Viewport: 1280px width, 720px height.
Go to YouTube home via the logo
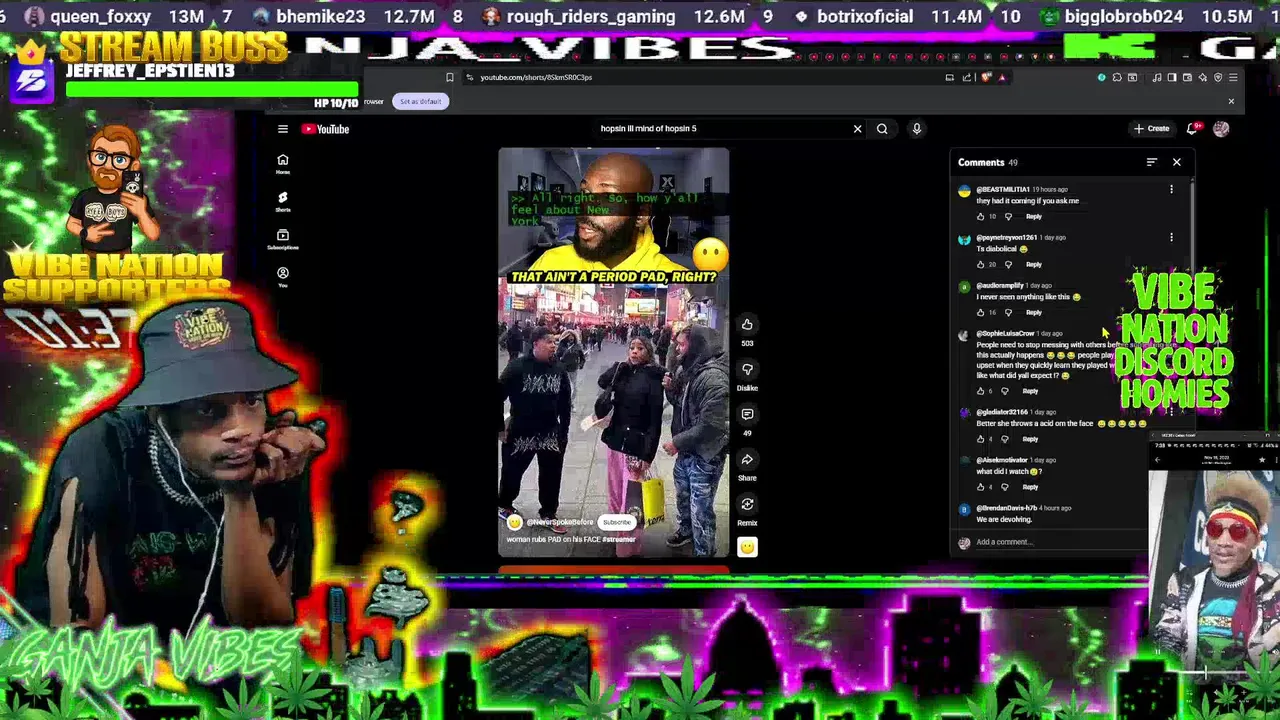(x=325, y=129)
